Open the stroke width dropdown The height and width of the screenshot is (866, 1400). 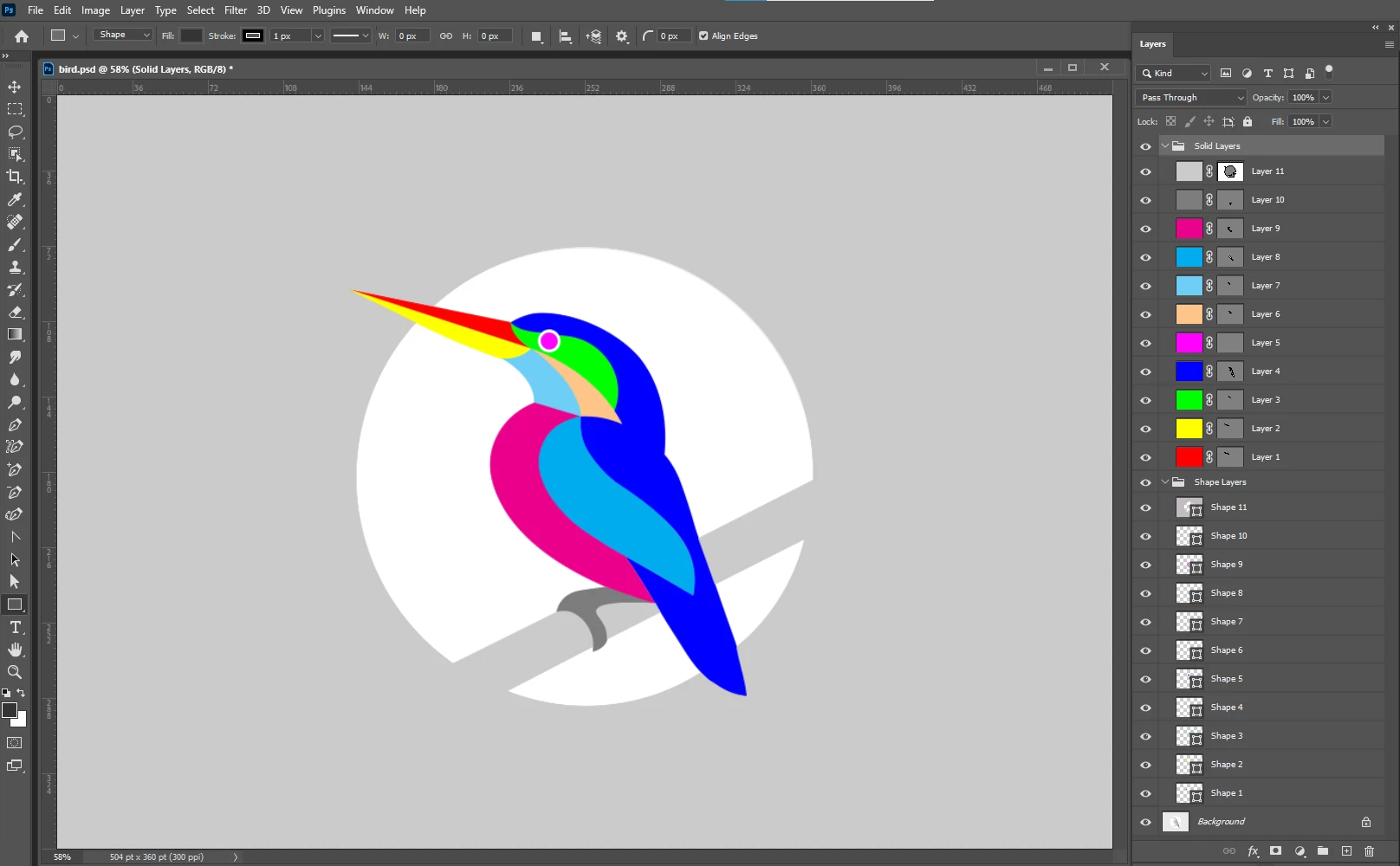tap(318, 36)
